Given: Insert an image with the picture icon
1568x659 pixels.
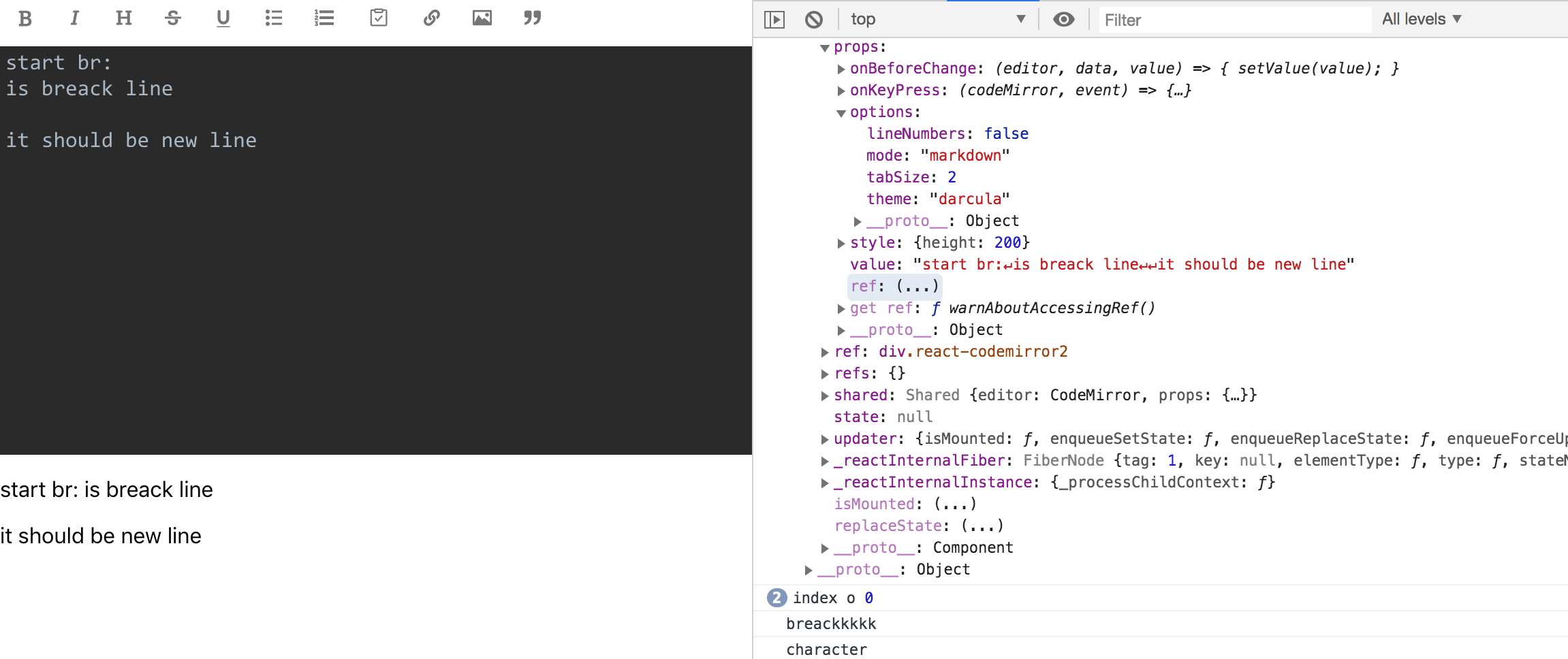Looking at the screenshot, I should [x=482, y=18].
